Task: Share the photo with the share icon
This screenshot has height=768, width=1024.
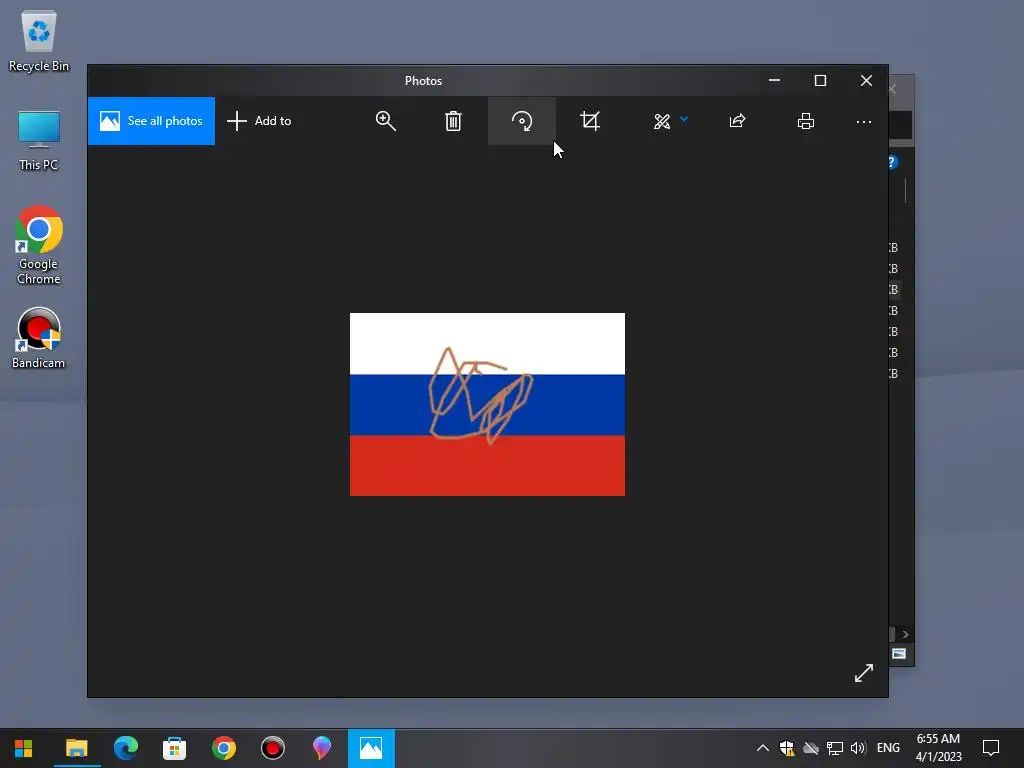Action: (x=737, y=121)
